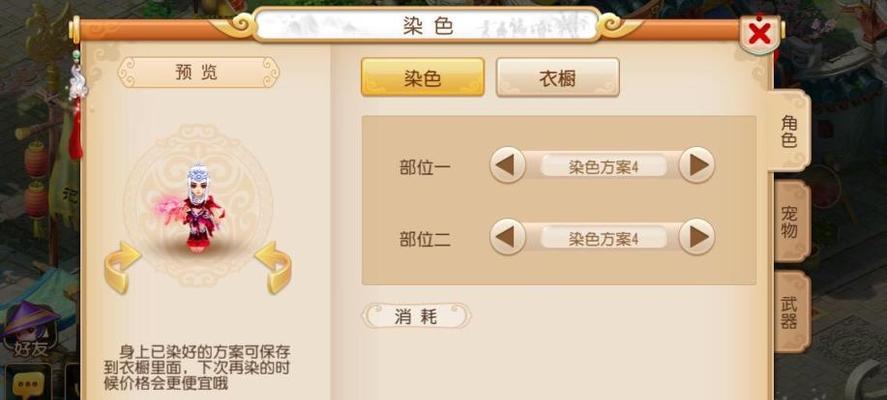Screen dimensions: 887x400
Task: Click the 消耗 cost label
Action: click(416, 316)
